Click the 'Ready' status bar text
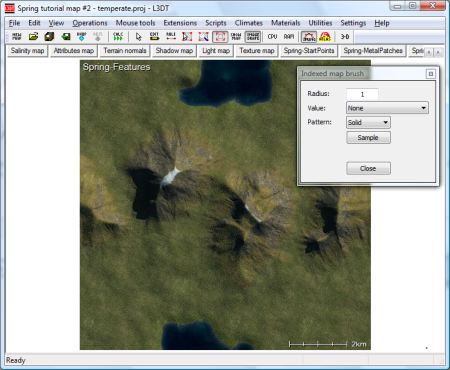This screenshot has height=370, width=450. [16, 360]
